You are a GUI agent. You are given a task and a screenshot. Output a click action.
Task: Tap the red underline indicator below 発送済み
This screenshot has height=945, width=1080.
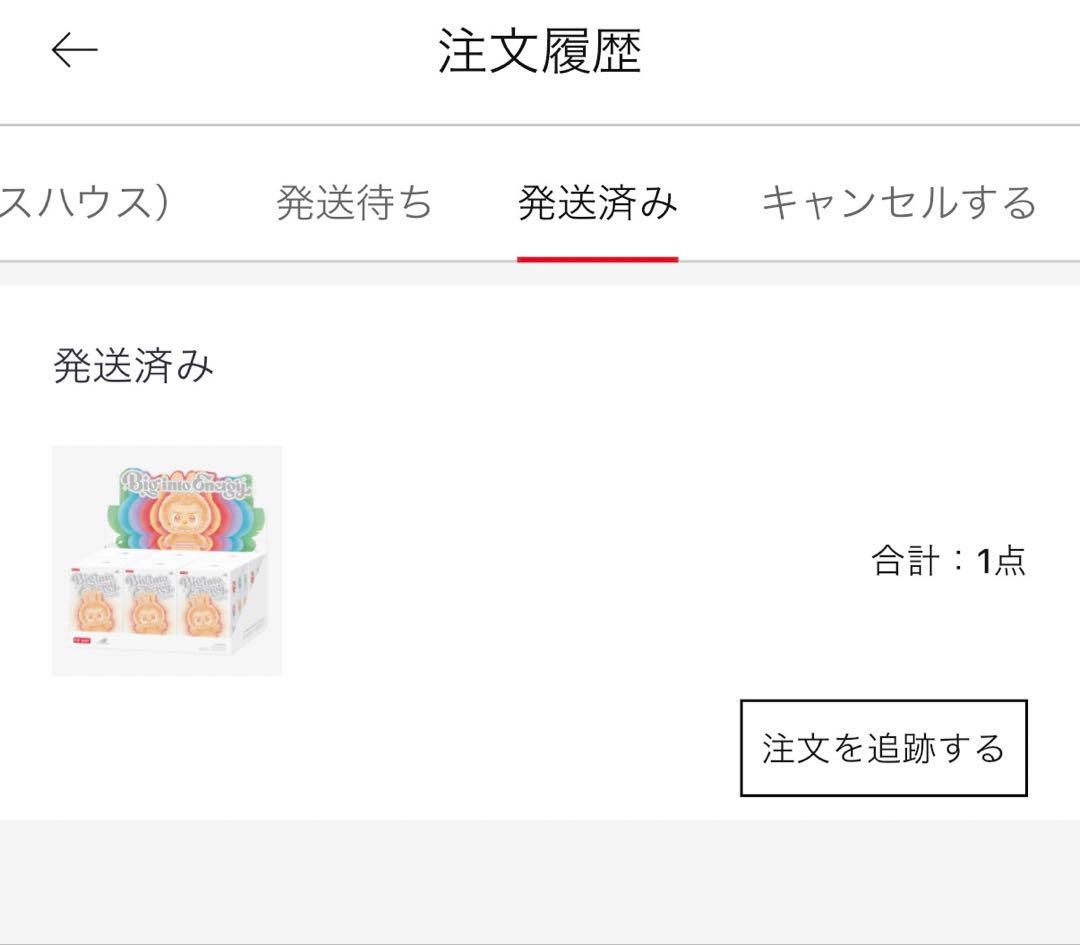[x=597, y=256]
